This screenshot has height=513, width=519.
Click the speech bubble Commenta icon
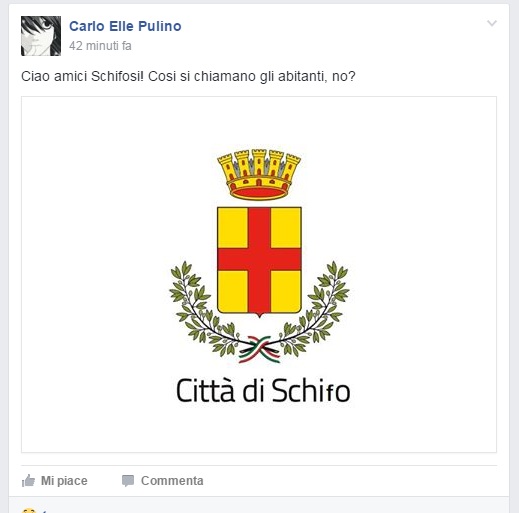click(128, 480)
